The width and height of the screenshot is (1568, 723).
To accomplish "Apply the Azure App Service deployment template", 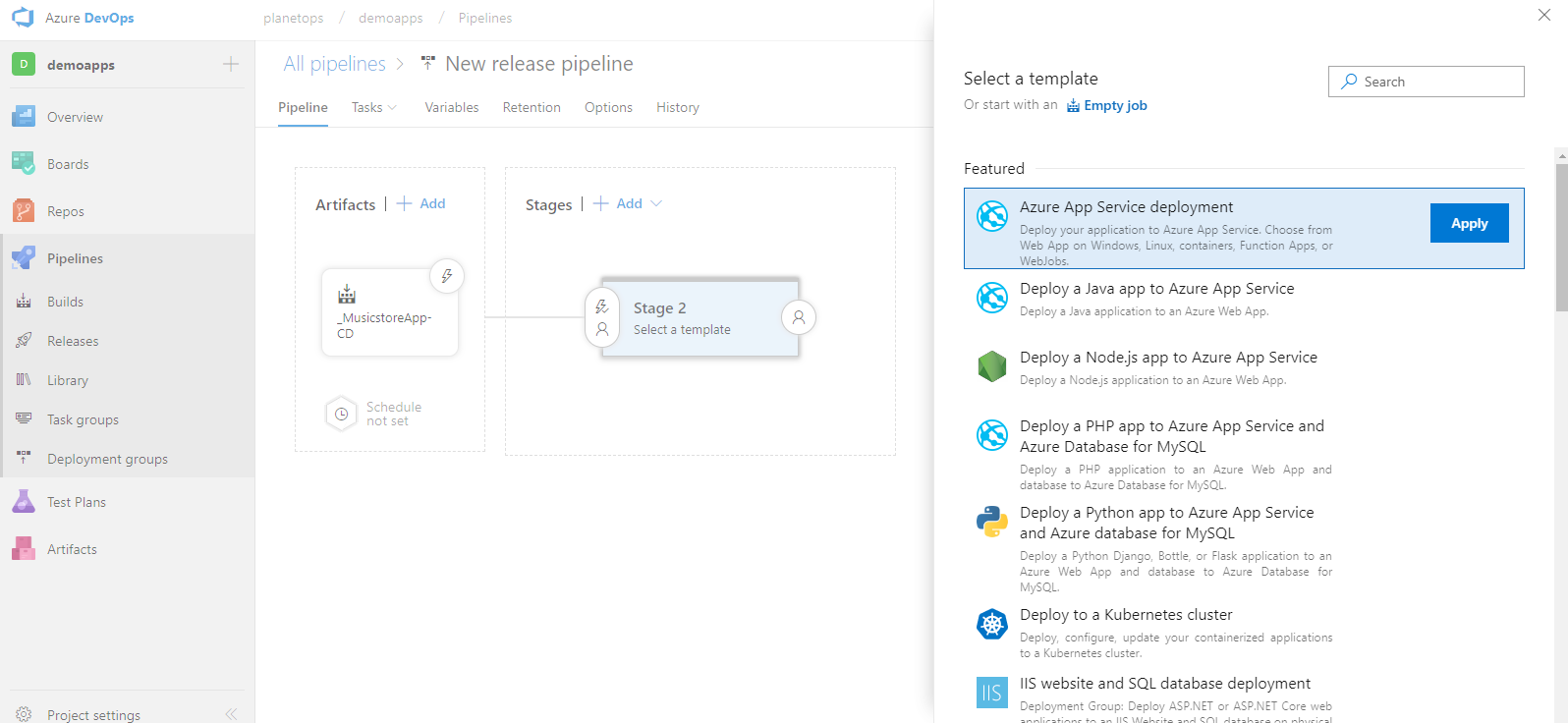I will 1469,223.
